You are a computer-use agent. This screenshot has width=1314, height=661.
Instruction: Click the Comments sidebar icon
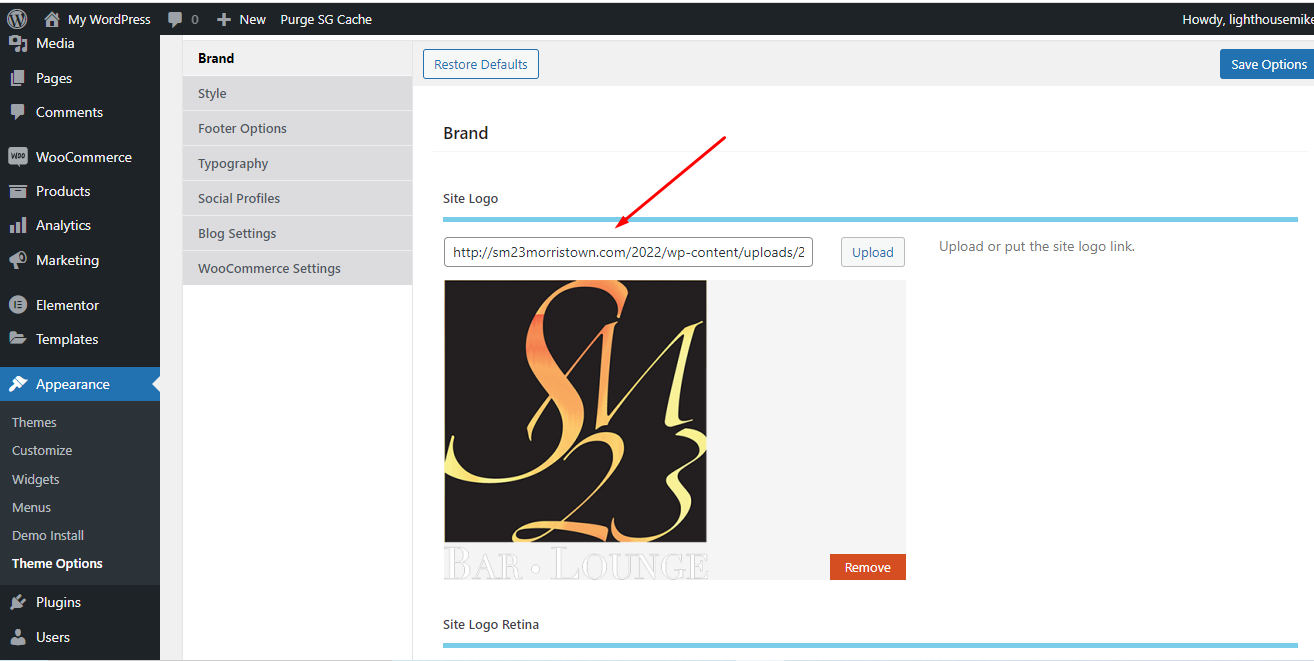tap(17, 112)
